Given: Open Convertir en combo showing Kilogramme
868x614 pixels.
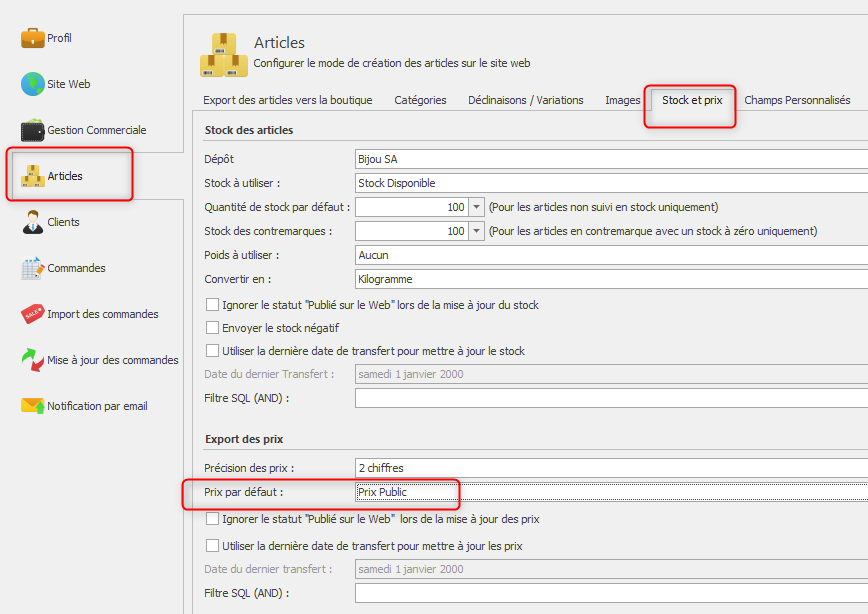Looking at the screenshot, I should (x=611, y=279).
